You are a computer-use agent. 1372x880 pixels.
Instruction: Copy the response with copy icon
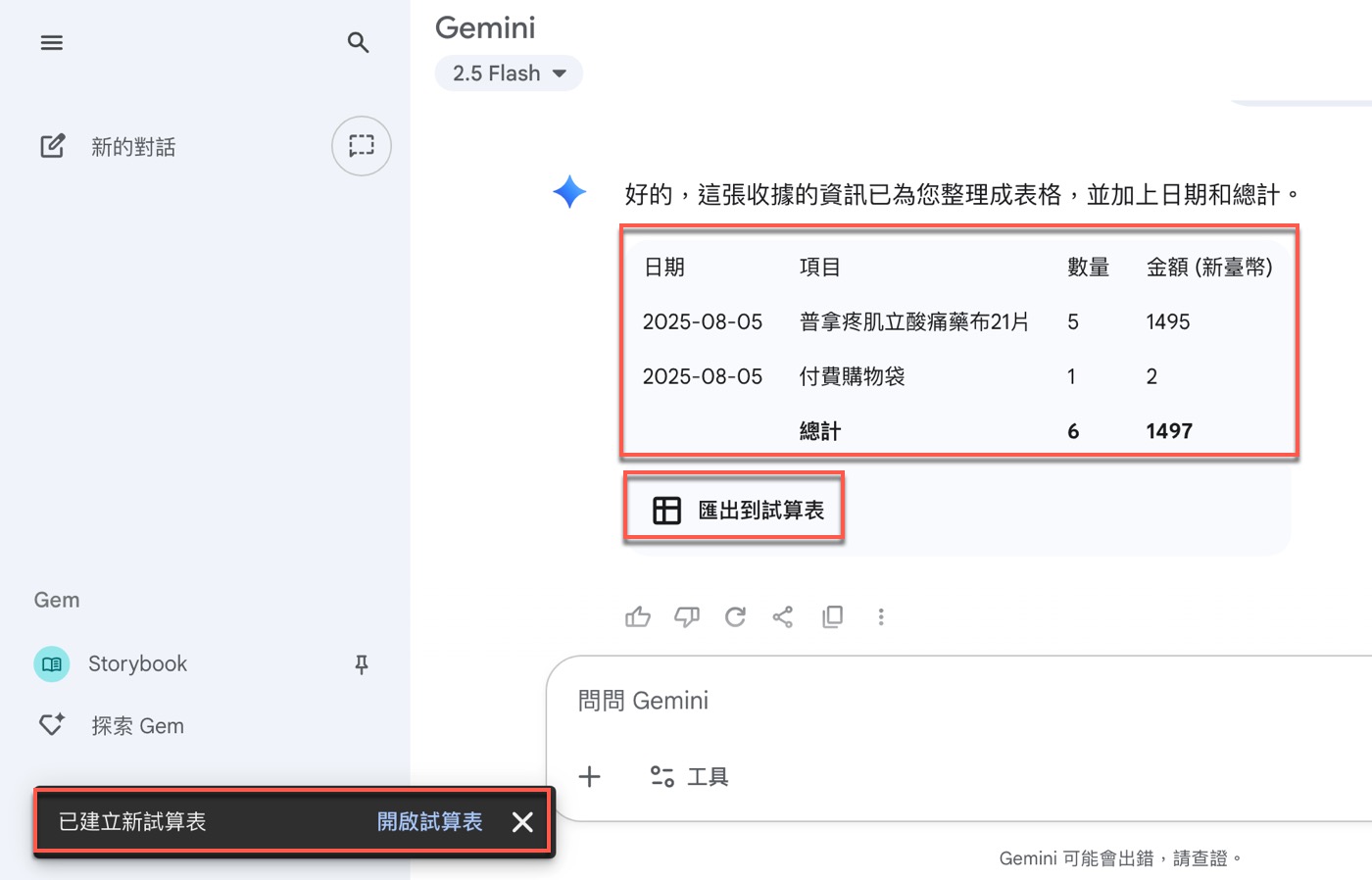(832, 616)
